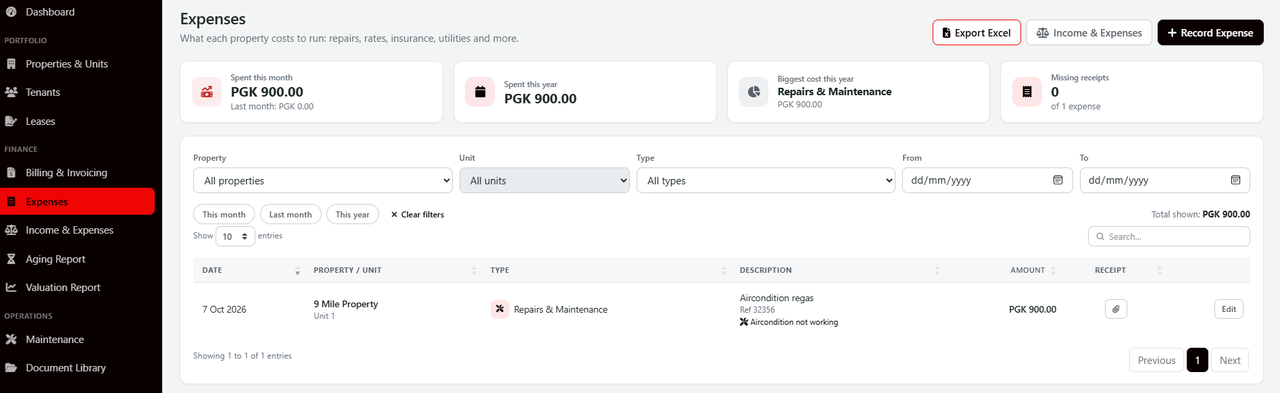Edit the 9 Mile Property expense
The image size is (1280, 393).
click(1229, 309)
